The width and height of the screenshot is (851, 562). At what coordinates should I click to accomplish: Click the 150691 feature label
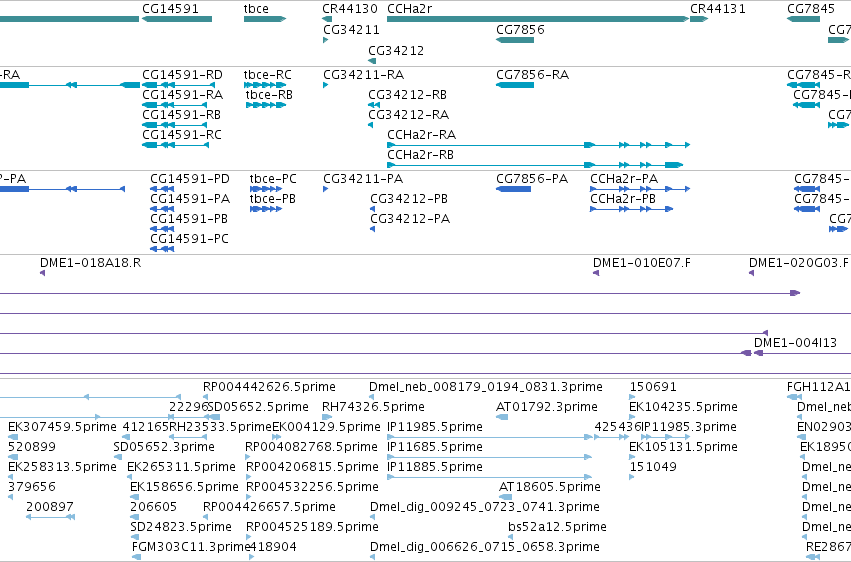(x=653, y=387)
